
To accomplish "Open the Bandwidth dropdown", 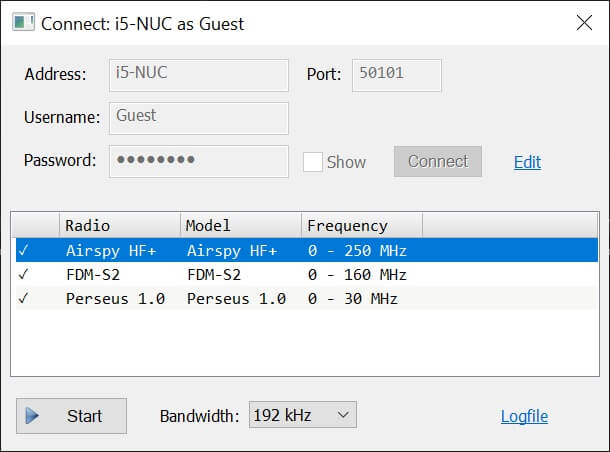I will point(302,416).
